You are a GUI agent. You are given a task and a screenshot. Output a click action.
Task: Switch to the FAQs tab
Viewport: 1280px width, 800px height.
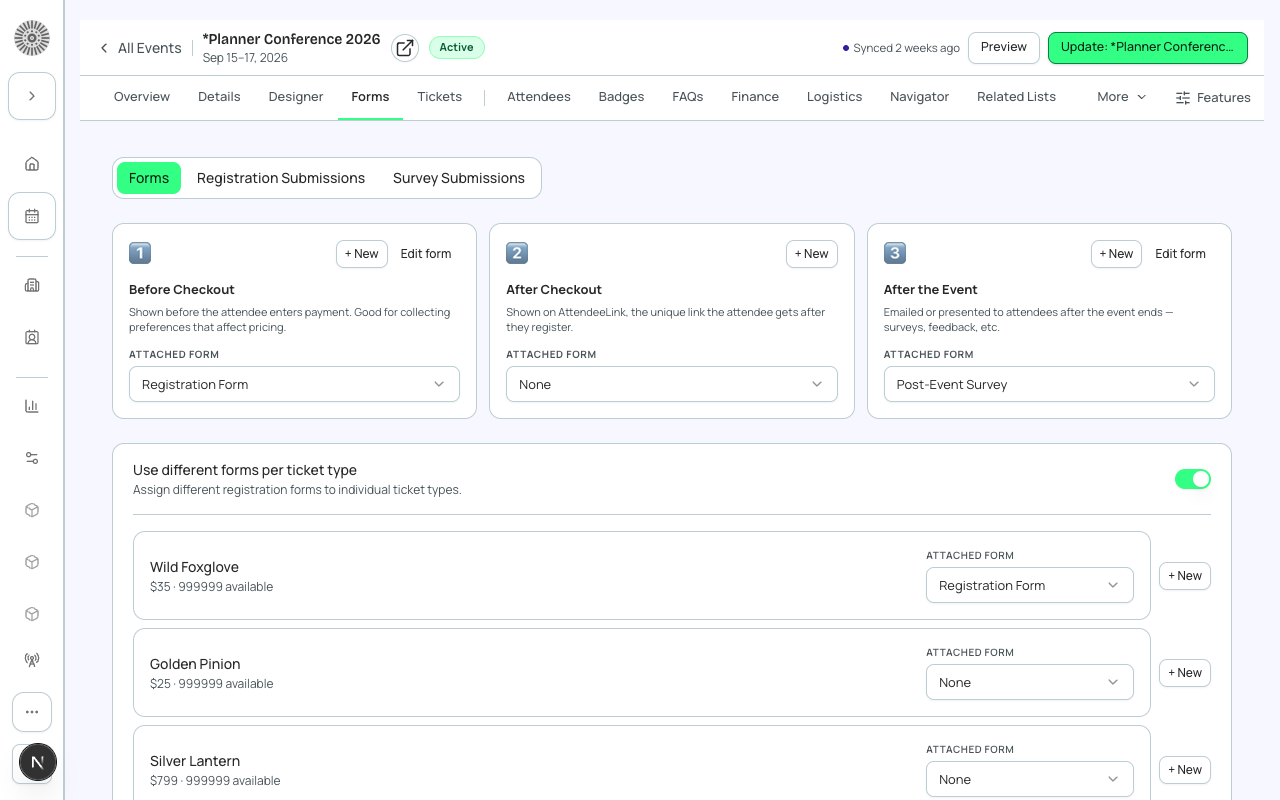coord(688,97)
